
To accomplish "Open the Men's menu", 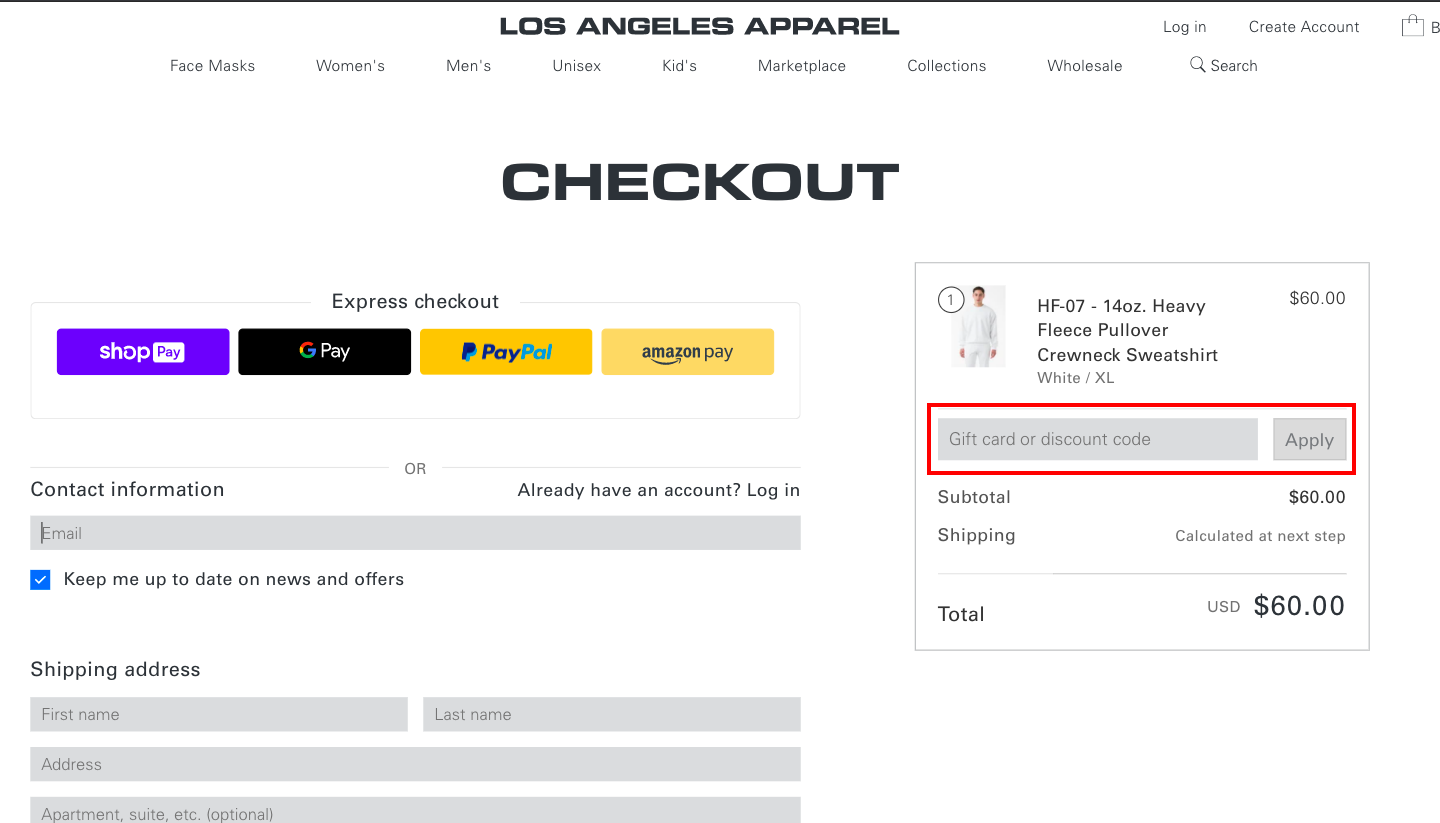I will 469,66.
